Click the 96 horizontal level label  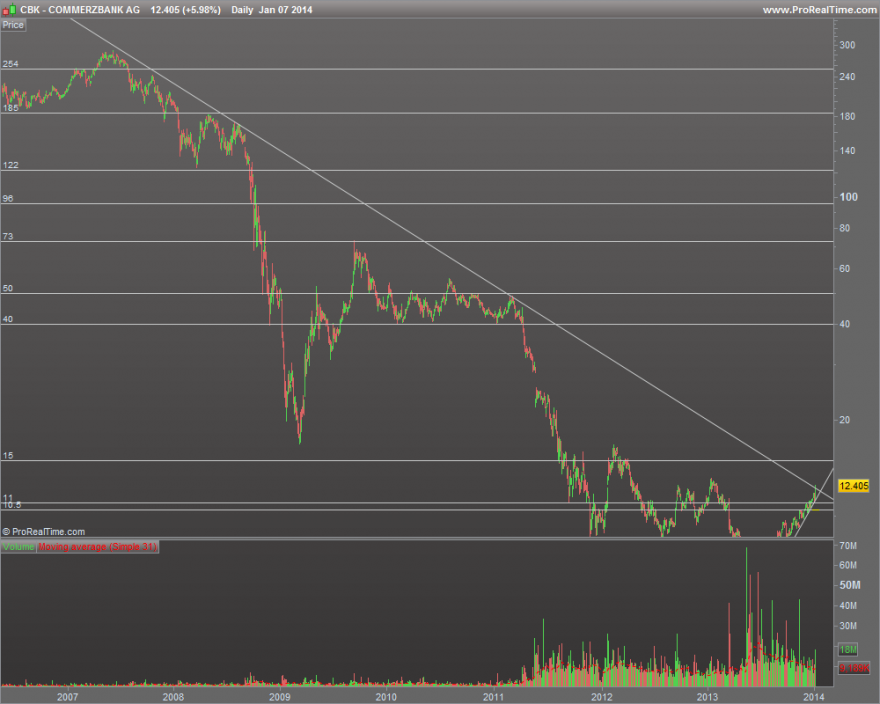8,198
